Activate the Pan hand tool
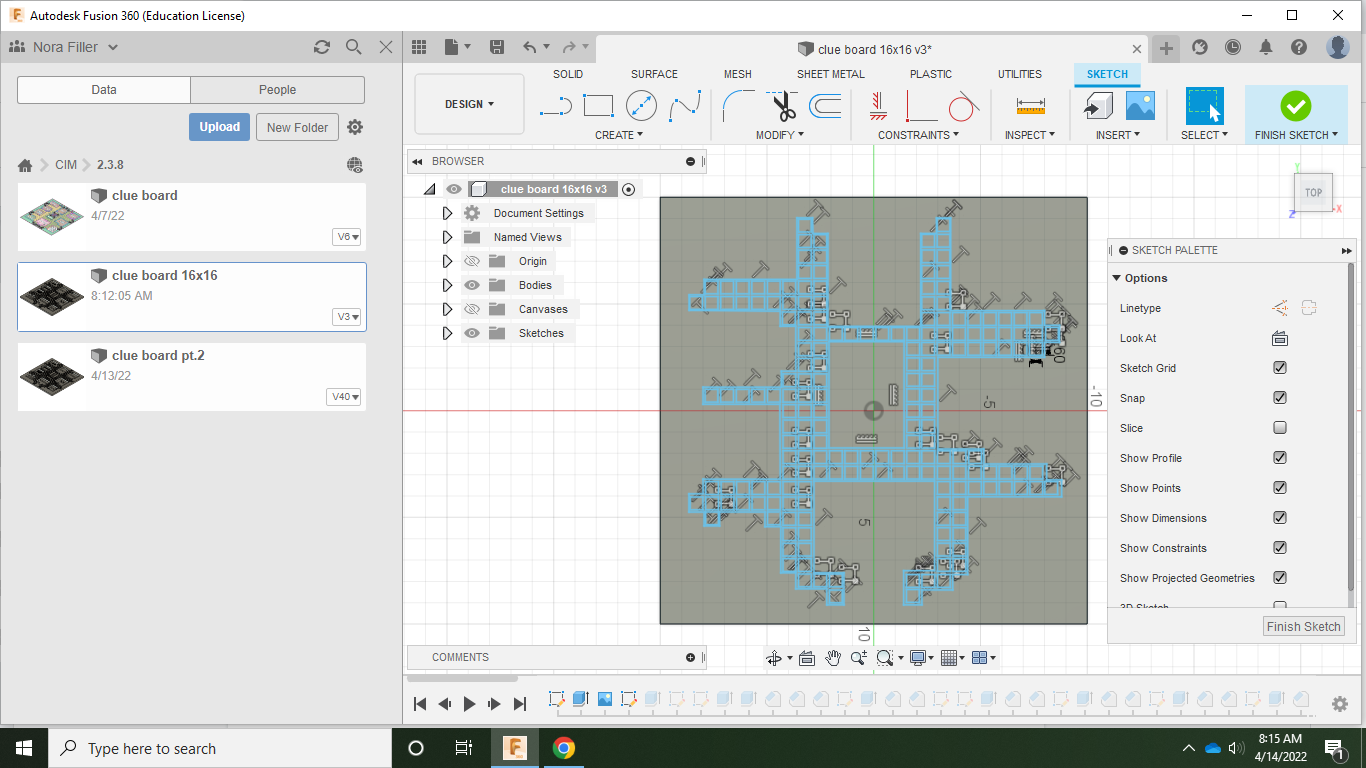This screenshot has height=768, width=1366. pyautogui.click(x=833, y=658)
